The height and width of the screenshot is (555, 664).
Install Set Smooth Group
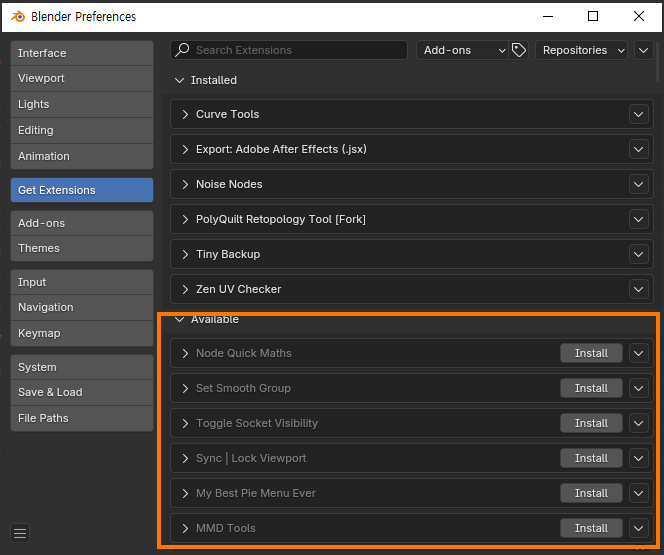point(591,388)
